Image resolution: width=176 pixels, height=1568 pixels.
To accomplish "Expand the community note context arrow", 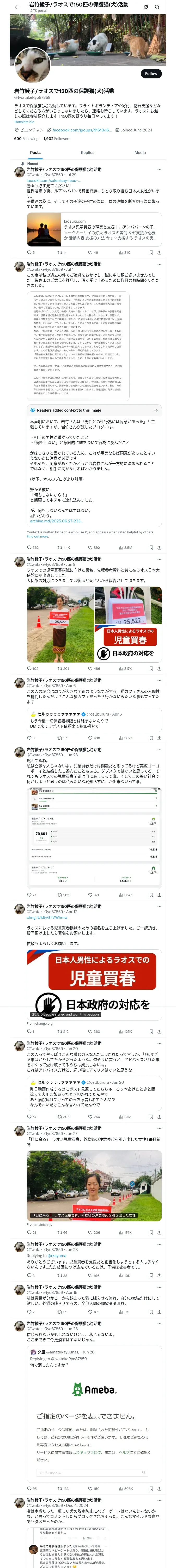I will point(155,410).
